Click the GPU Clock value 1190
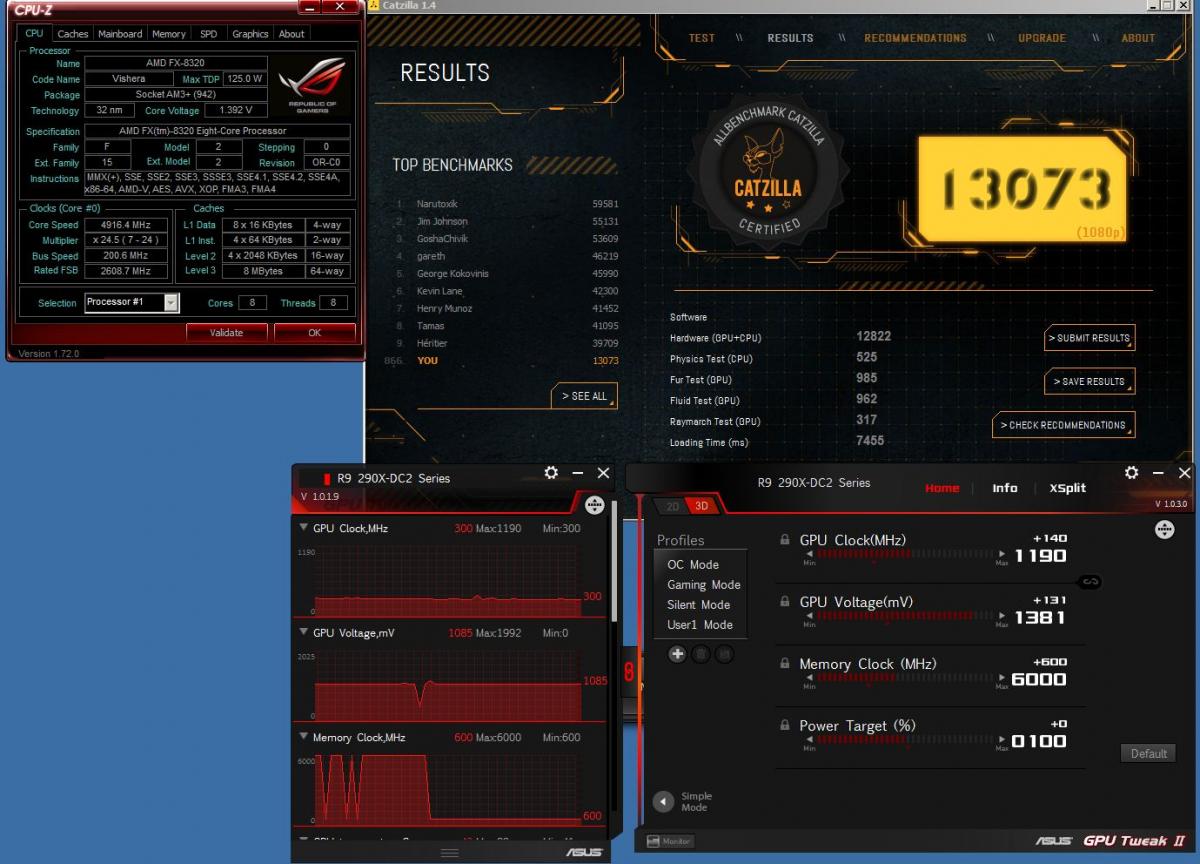 point(1040,556)
